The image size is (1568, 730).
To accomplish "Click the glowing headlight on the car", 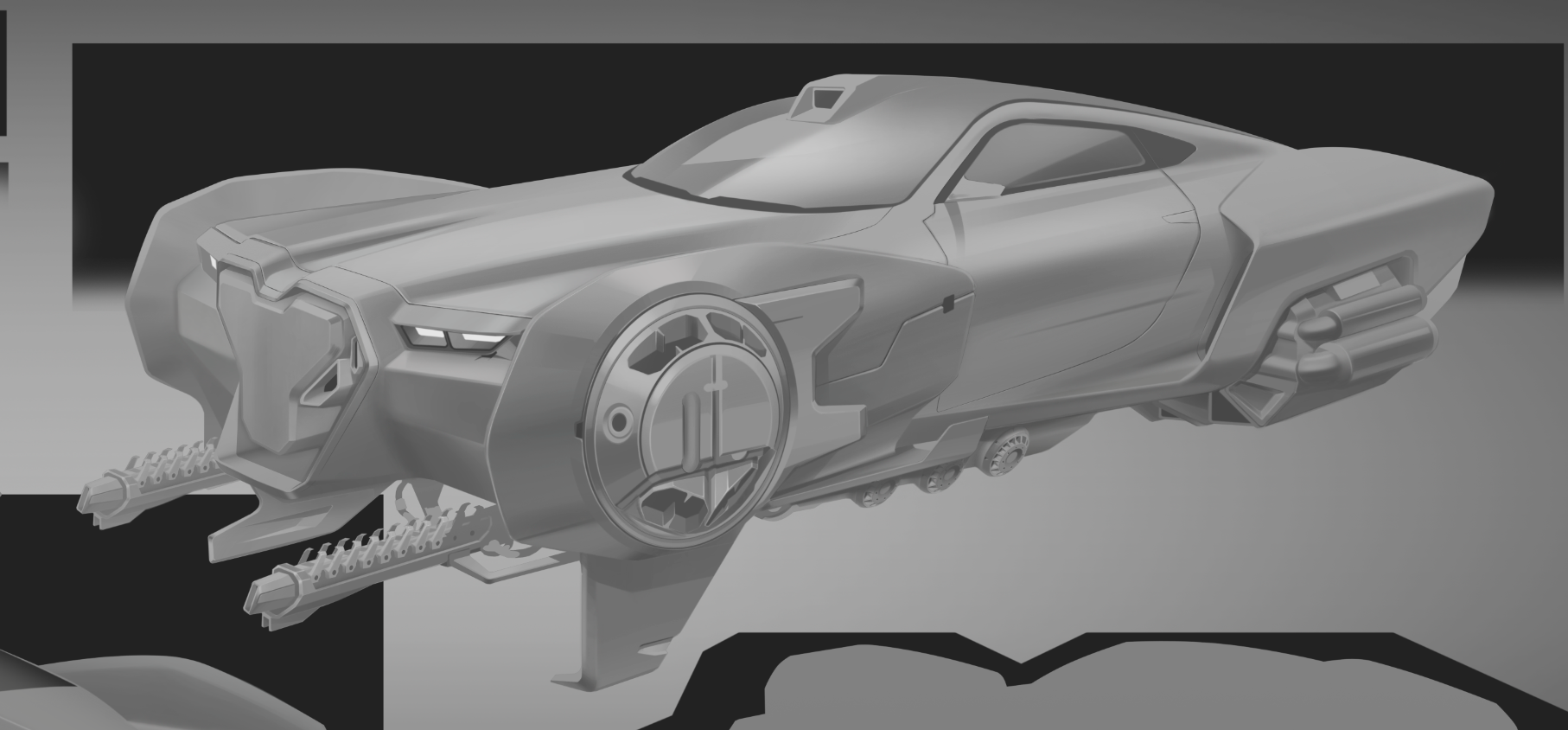I will pyautogui.click(x=450, y=337).
